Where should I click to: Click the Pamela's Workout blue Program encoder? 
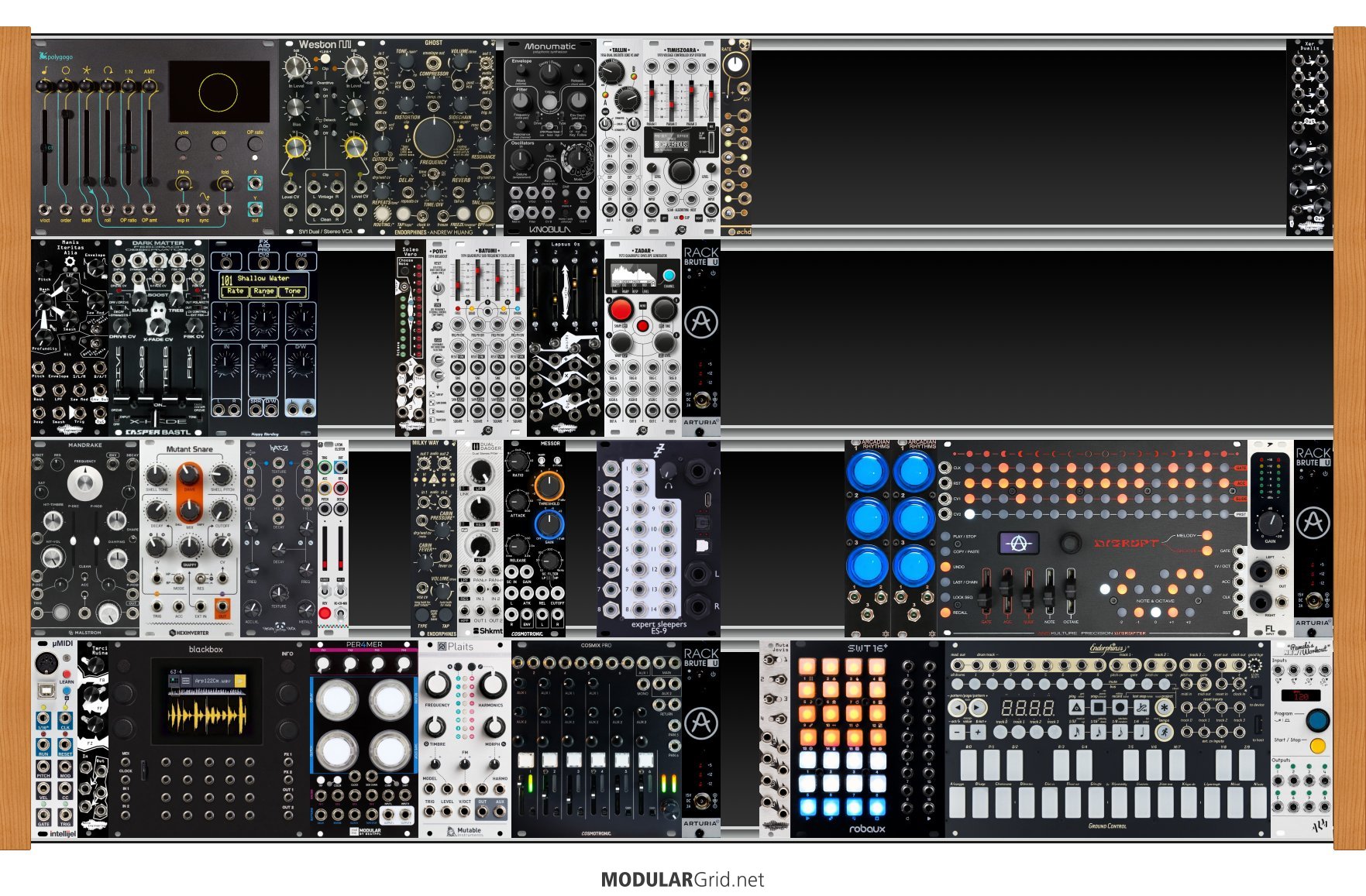click(1316, 720)
